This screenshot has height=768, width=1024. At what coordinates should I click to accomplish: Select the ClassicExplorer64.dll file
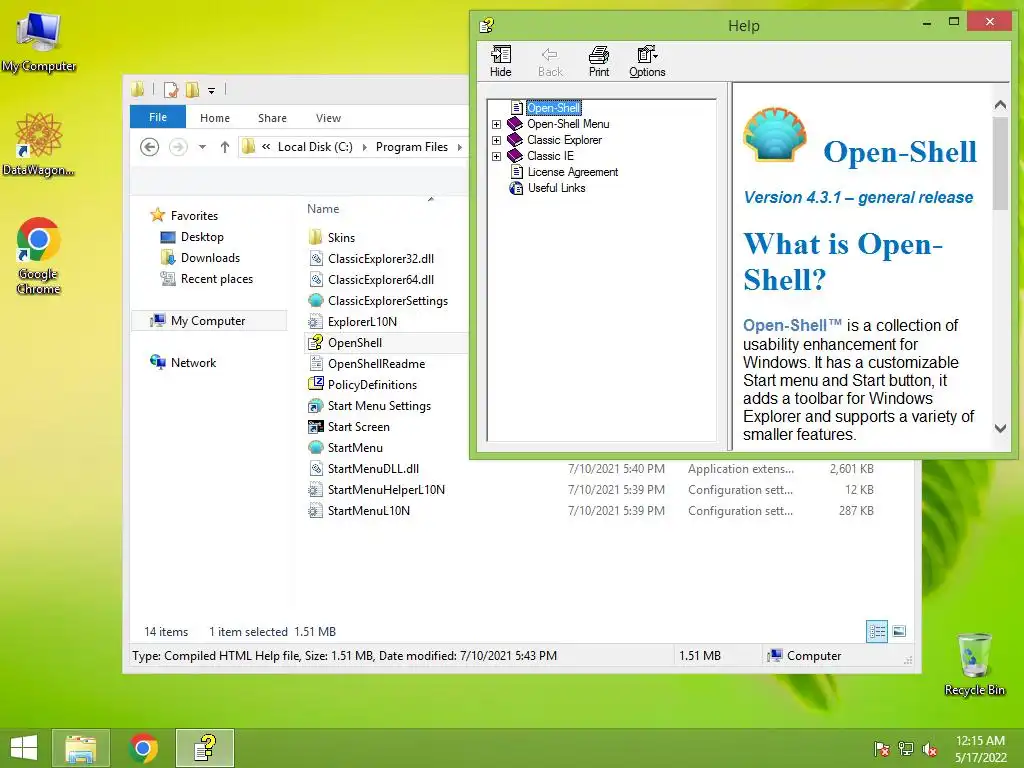pos(381,280)
